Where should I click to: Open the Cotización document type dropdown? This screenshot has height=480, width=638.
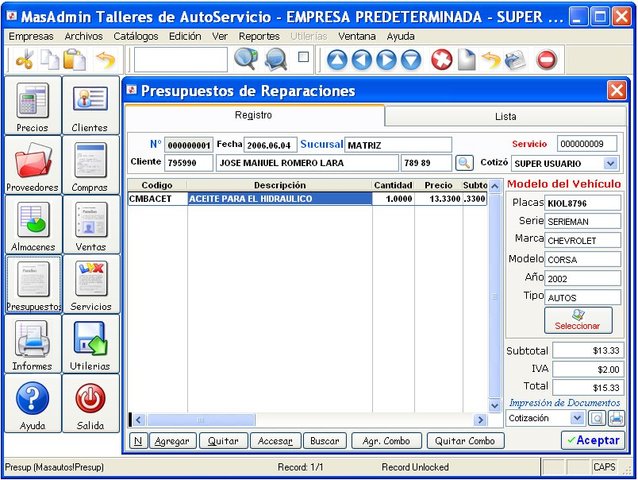tap(577, 418)
